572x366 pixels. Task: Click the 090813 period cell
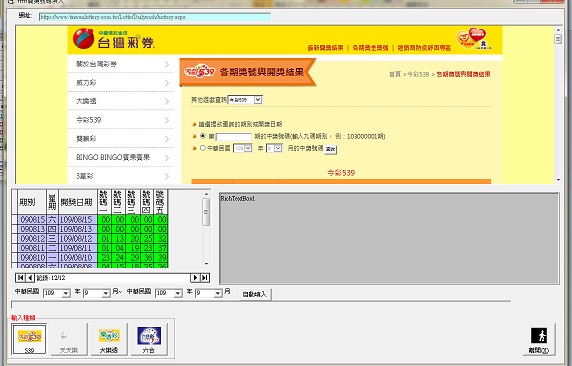32,229
